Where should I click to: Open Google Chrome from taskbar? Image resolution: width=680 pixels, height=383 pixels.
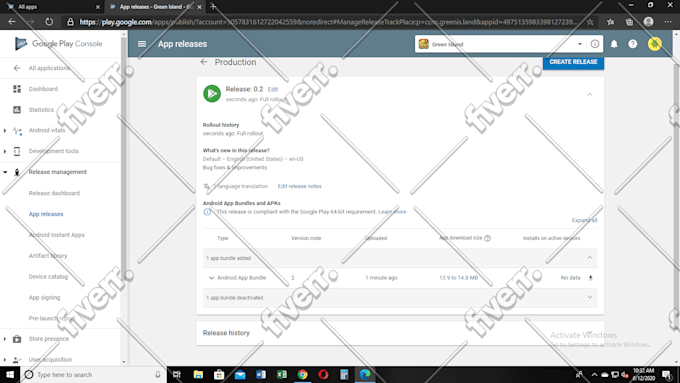302,374
